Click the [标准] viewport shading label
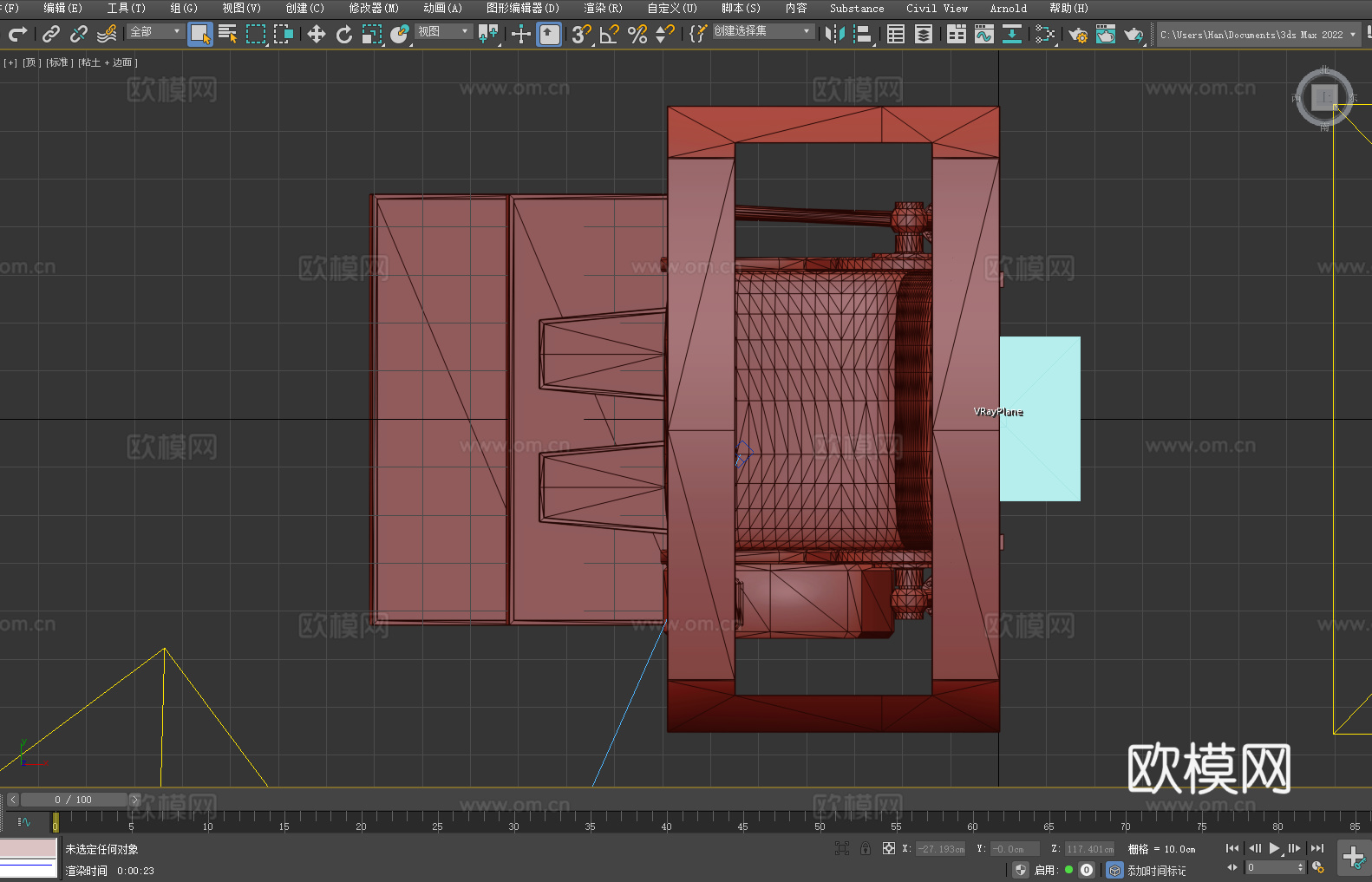Screen dimensions: 1372x882 tap(59, 62)
